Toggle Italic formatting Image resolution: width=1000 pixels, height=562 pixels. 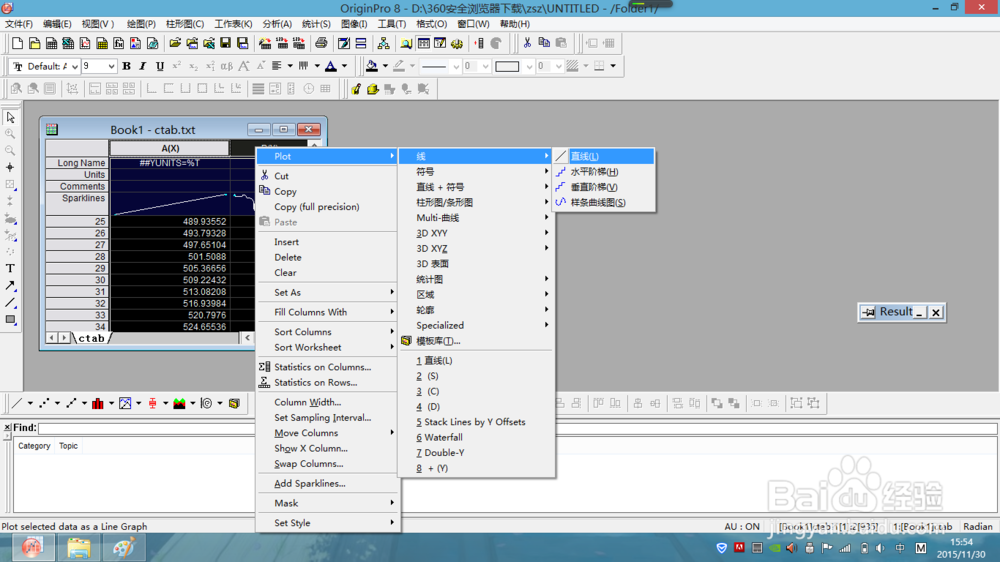(x=143, y=66)
